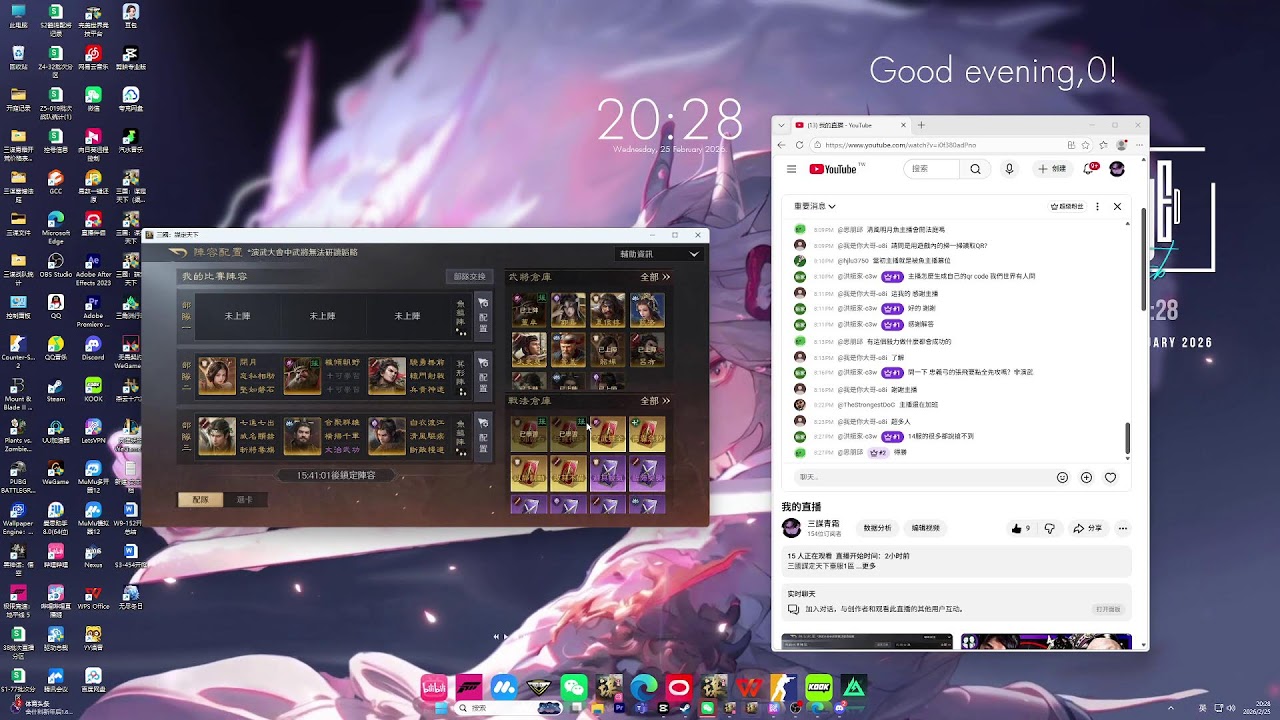Screen dimensions: 1280x720
Task: Click the 数据分析 button
Action: (877, 528)
